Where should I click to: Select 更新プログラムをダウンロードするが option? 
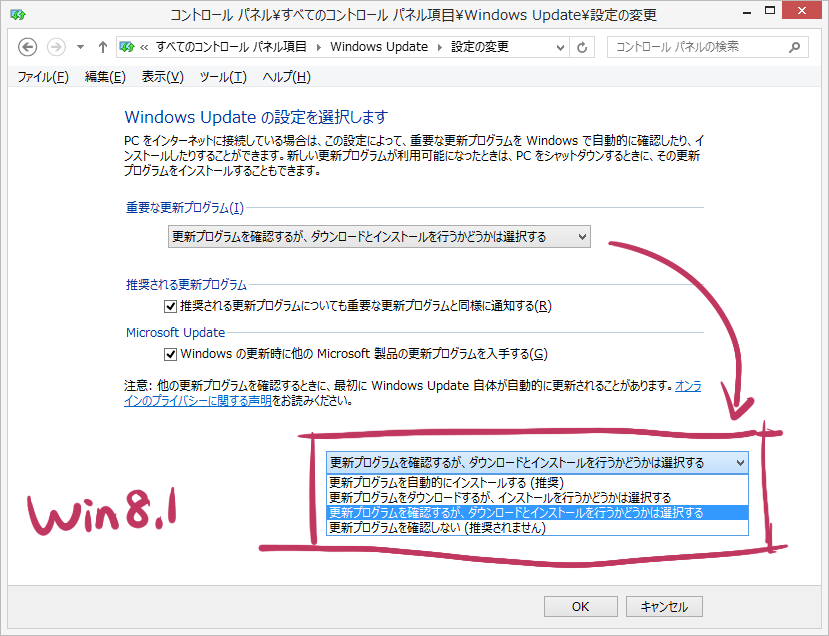(x=537, y=497)
